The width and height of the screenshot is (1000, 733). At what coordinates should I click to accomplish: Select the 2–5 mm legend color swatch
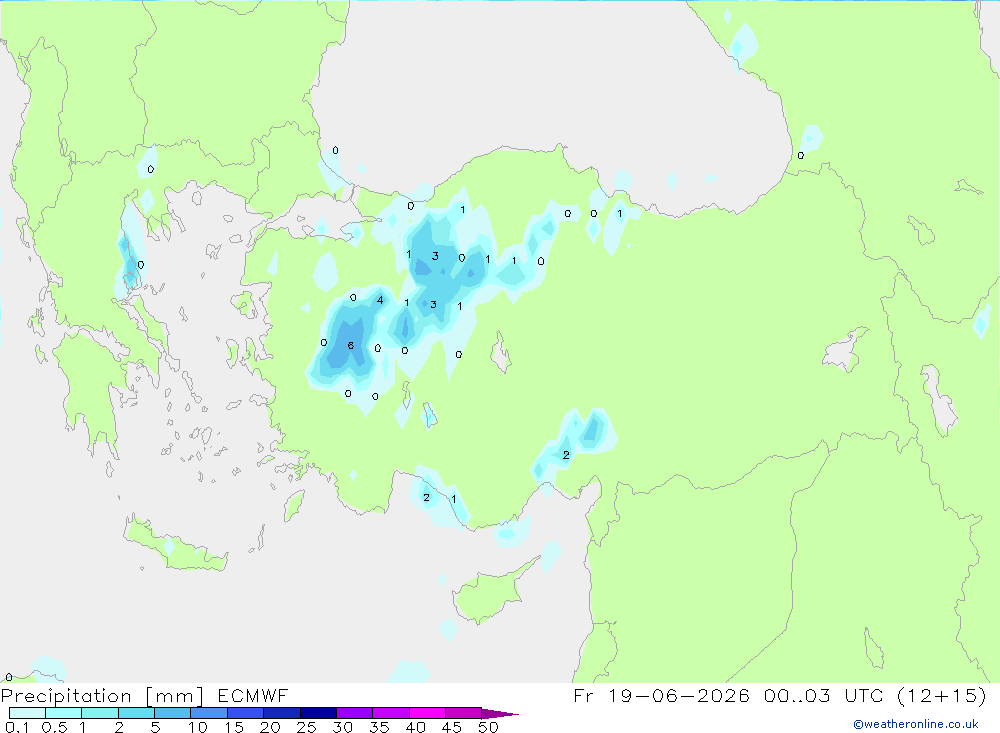click(x=136, y=713)
